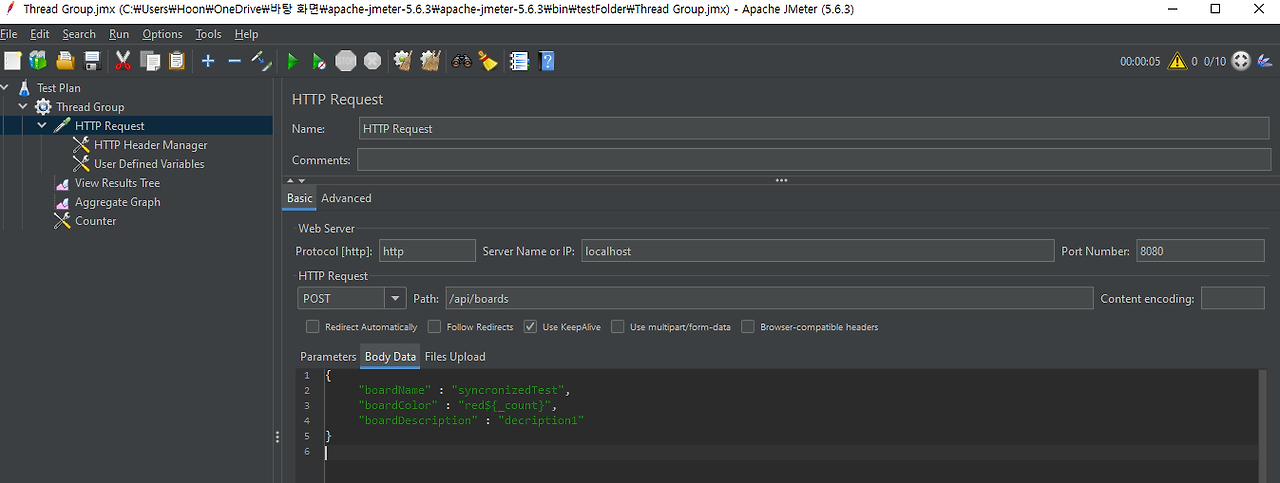Click the remote engine globe icon at top right
1280x483 pixels.
(x=1241, y=61)
